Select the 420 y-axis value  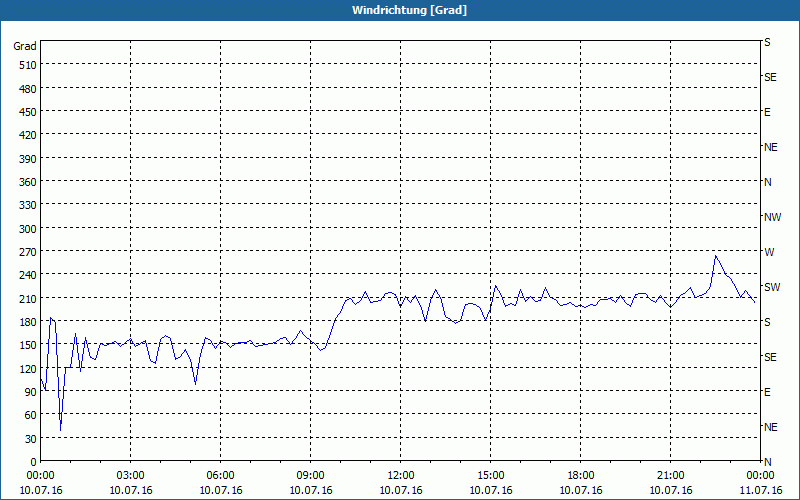pos(28,136)
